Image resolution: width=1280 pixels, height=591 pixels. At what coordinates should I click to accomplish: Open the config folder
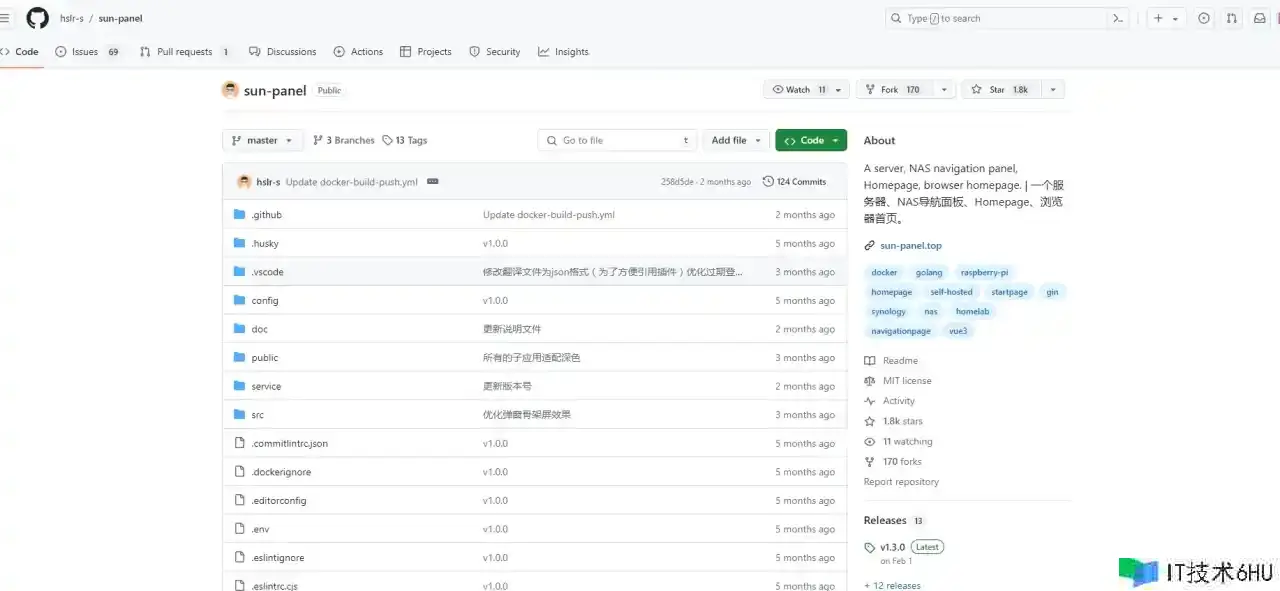click(x=265, y=301)
